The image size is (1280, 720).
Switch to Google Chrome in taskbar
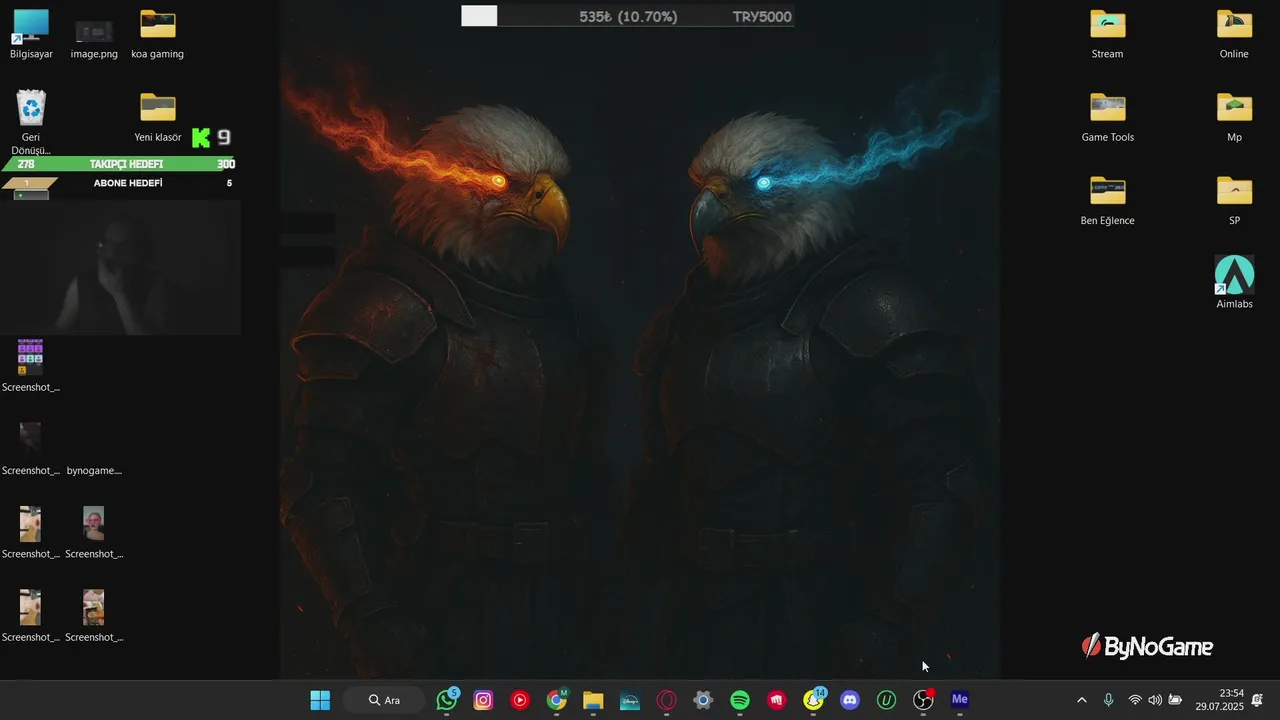click(x=557, y=700)
